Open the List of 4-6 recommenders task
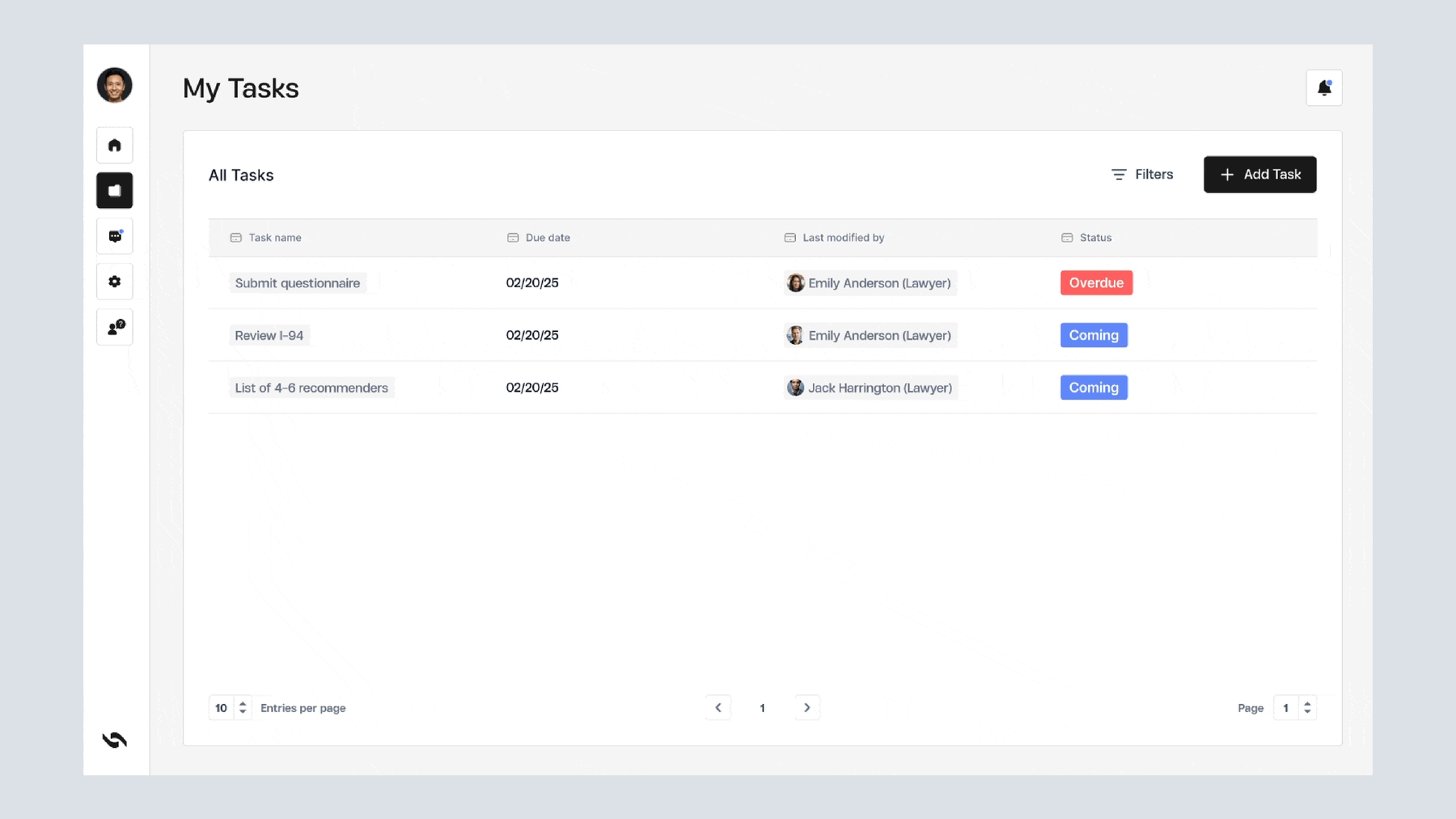Image resolution: width=1456 pixels, height=819 pixels. (311, 388)
